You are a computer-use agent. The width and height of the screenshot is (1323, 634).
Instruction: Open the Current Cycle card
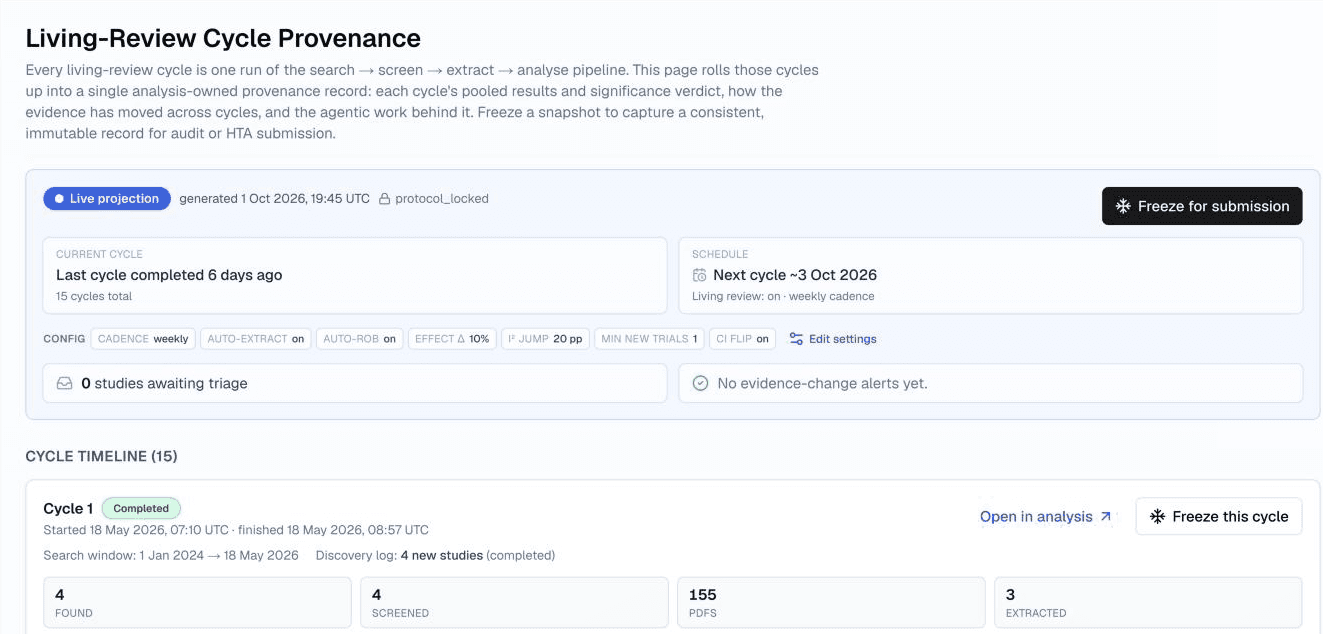pyautogui.click(x=355, y=275)
